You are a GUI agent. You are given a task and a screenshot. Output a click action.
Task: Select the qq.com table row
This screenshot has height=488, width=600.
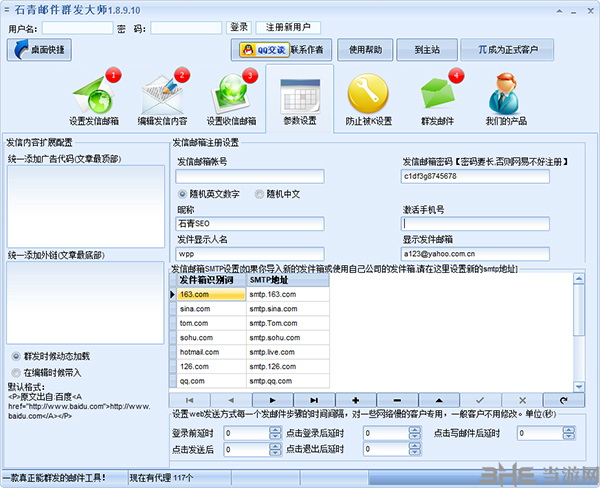(x=249, y=381)
